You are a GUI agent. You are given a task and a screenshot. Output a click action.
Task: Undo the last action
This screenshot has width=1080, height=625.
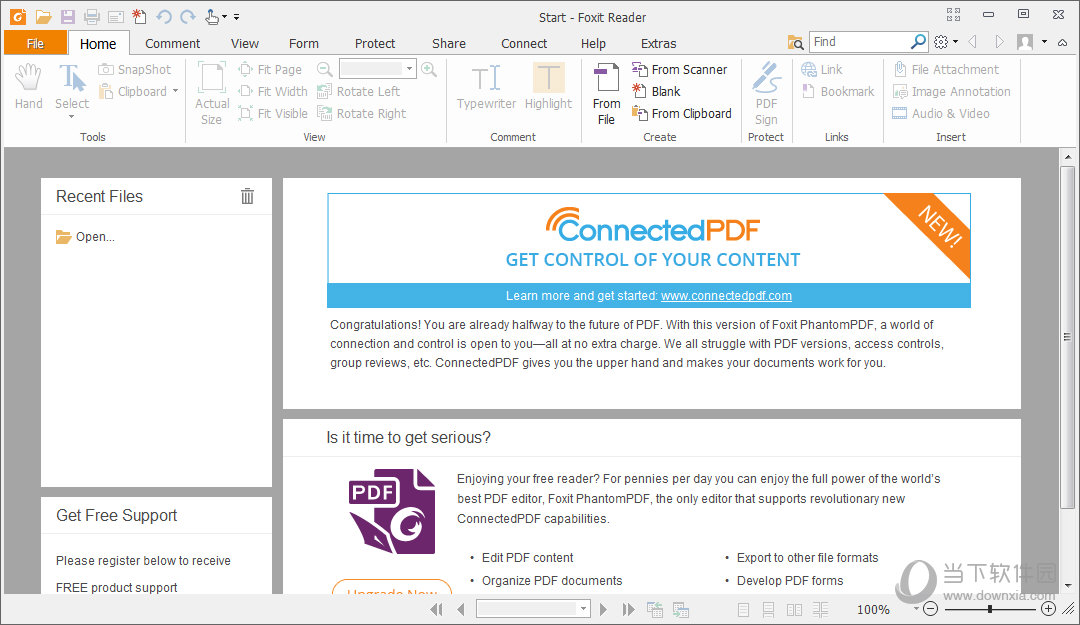[164, 17]
